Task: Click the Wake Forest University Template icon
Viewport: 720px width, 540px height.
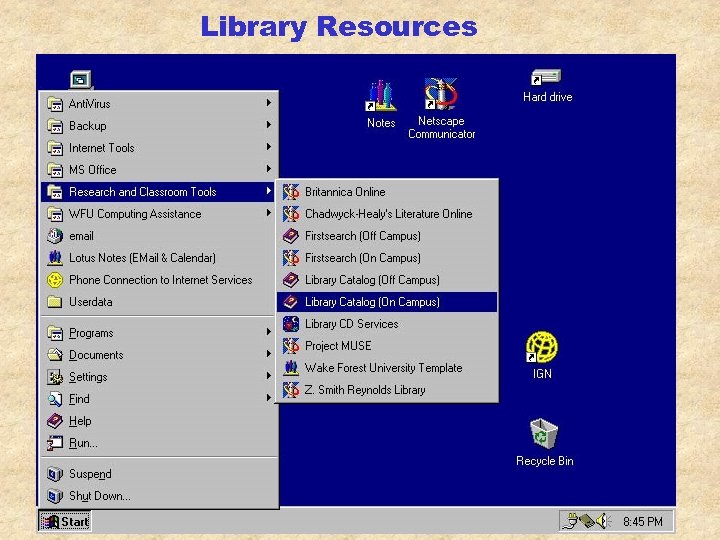Action: coord(291,368)
